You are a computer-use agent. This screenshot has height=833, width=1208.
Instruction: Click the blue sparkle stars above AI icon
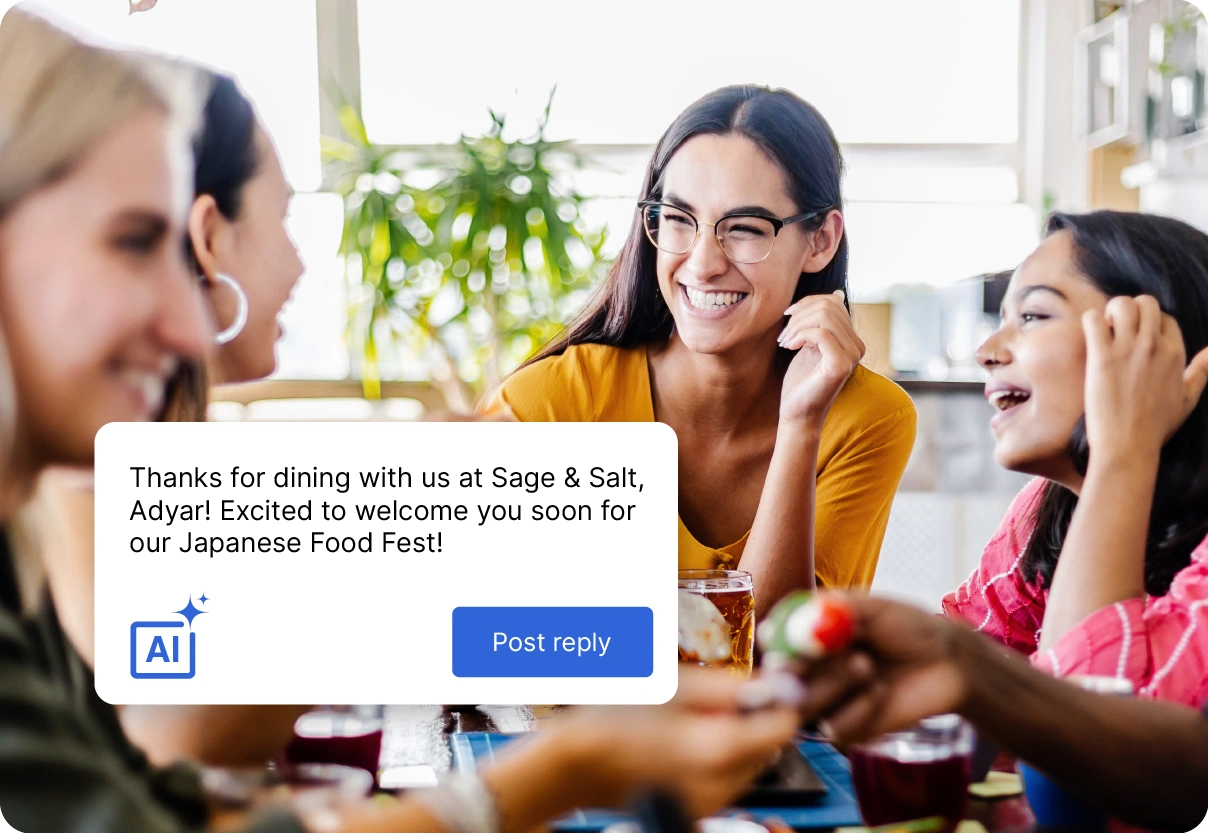pyautogui.click(x=192, y=609)
